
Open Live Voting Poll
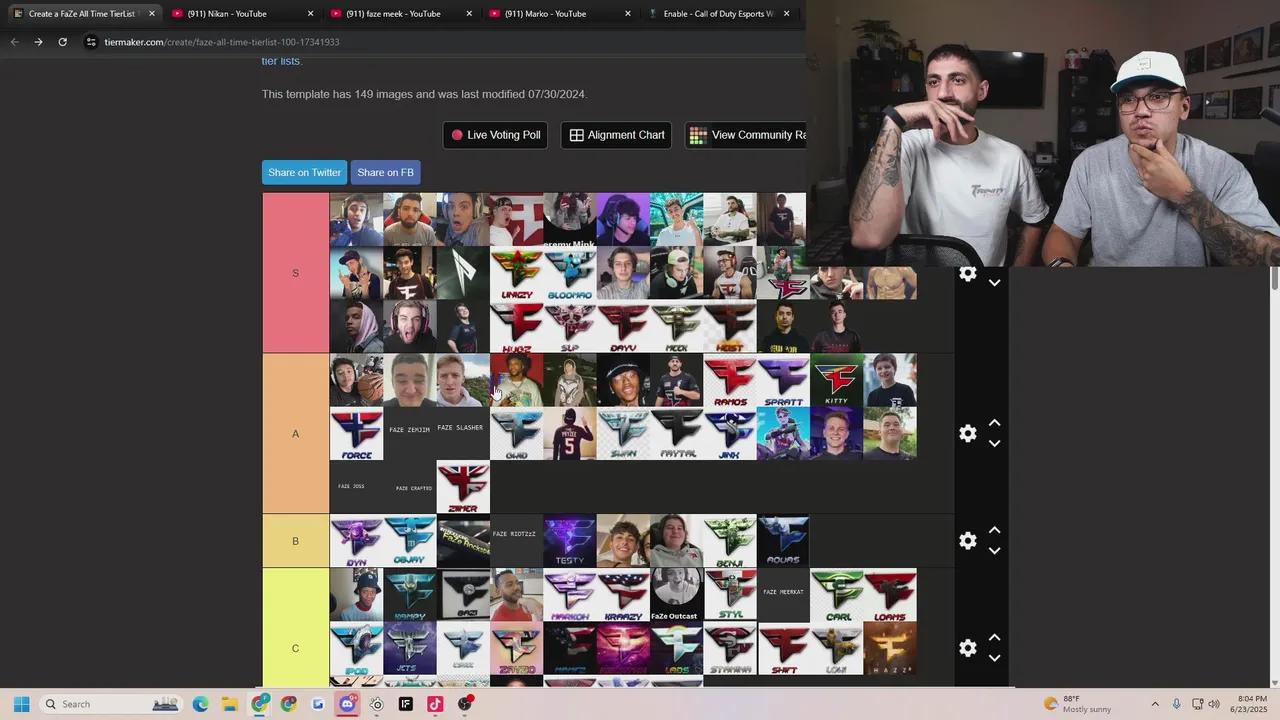(x=495, y=135)
